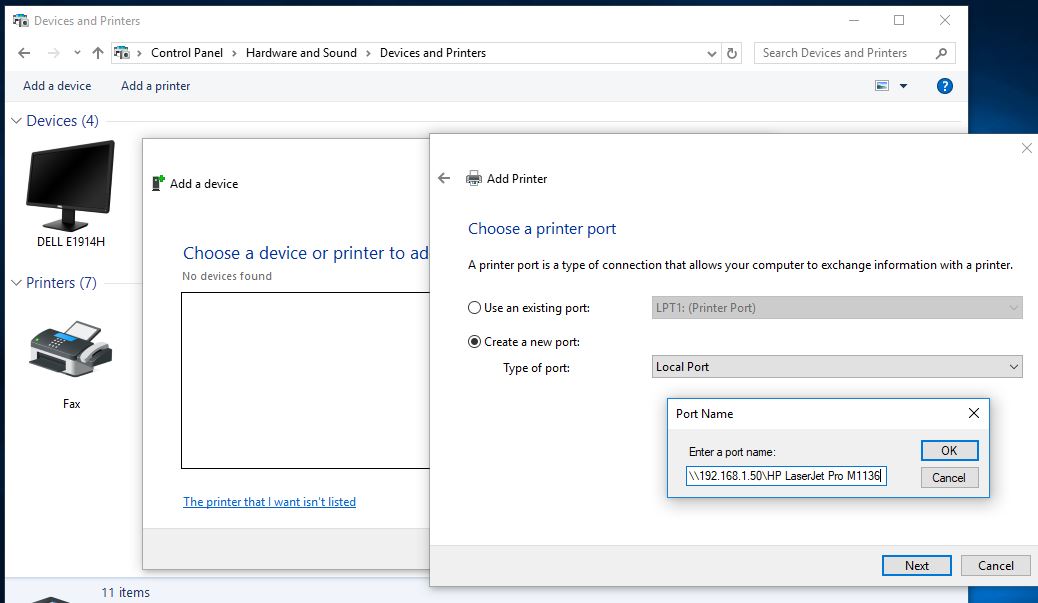This screenshot has width=1038, height=603.
Task: Collapse the Printers (7) group
Action: click(x=17, y=283)
